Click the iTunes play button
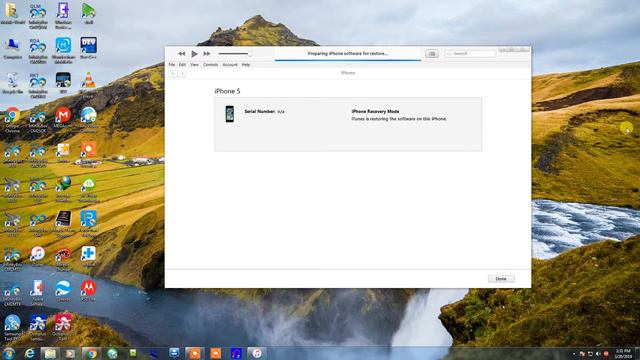Image resolution: width=640 pixels, height=360 pixels. point(195,53)
